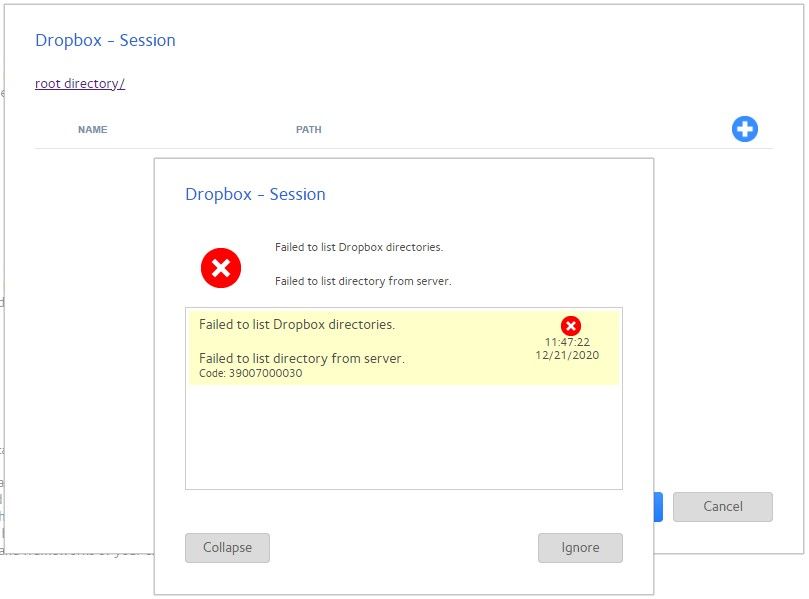The image size is (809, 599).
Task: Click summary 'Failed to list directory from server.' message
Action: 363,281
